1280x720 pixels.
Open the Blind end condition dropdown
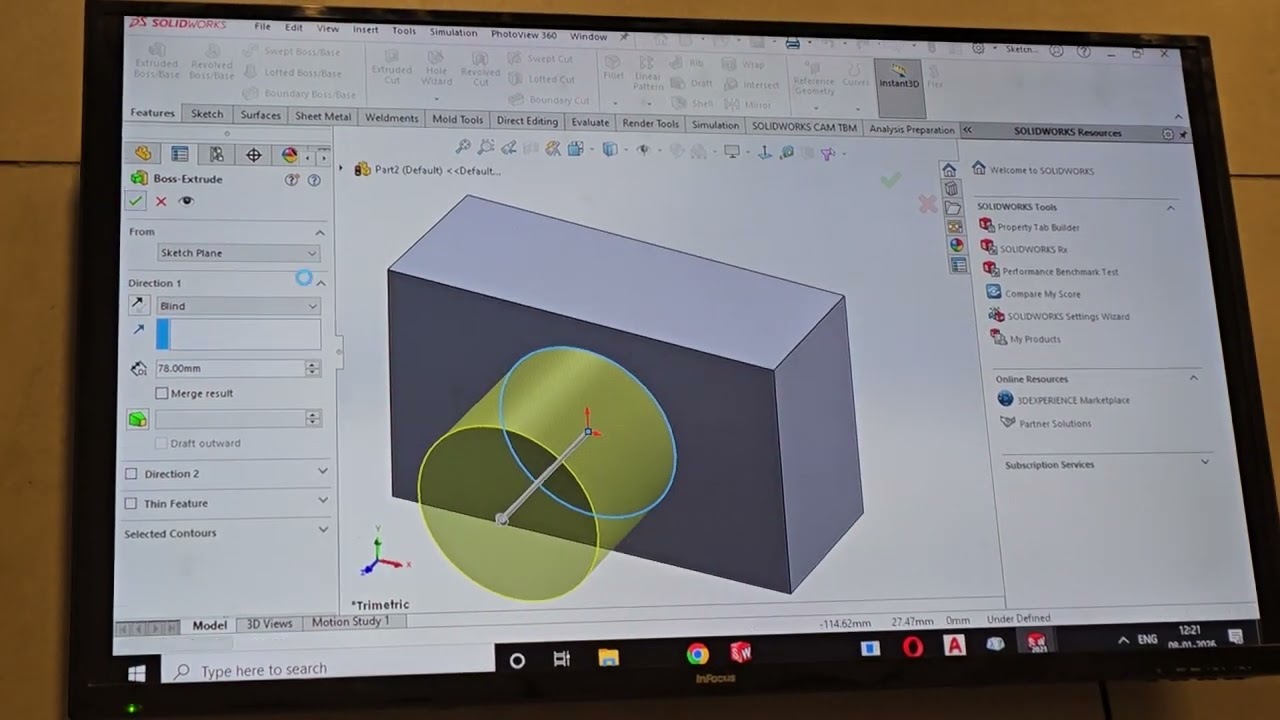[x=238, y=306]
